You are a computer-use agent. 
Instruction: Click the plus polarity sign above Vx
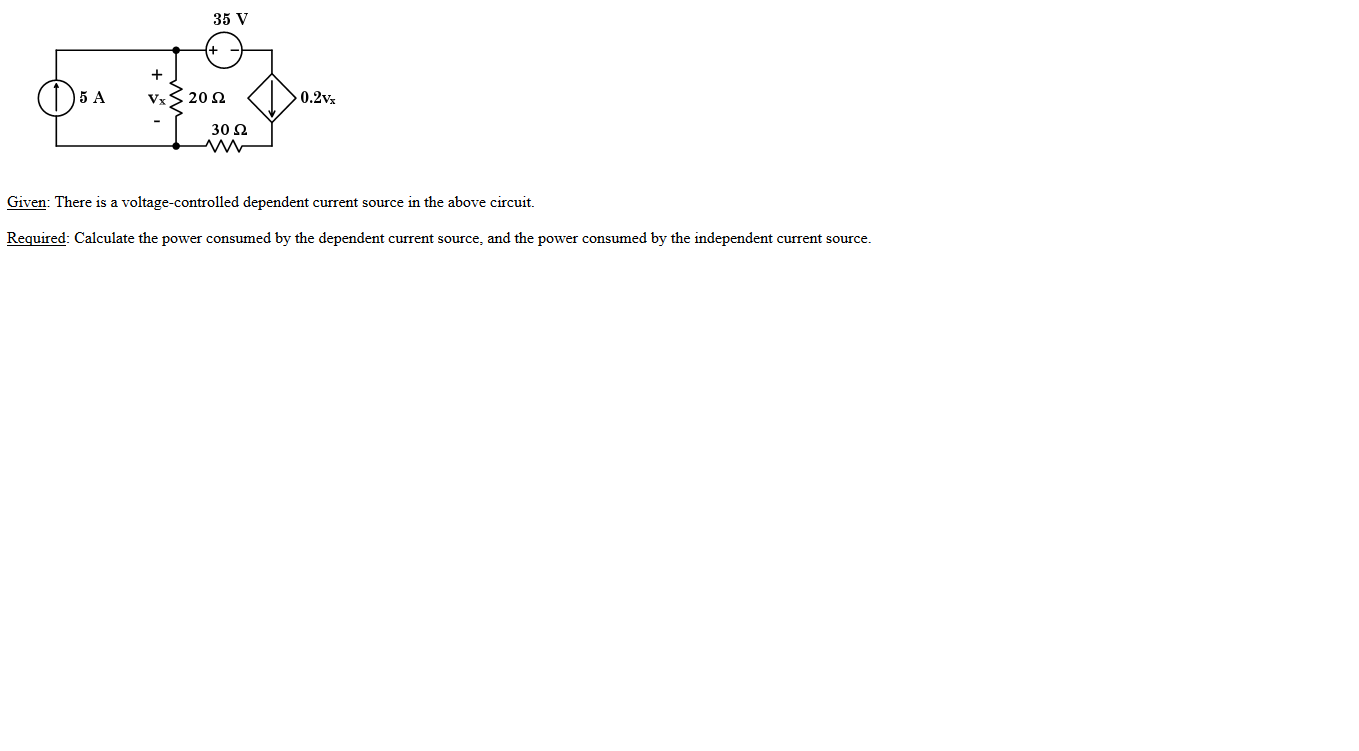click(x=156, y=74)
